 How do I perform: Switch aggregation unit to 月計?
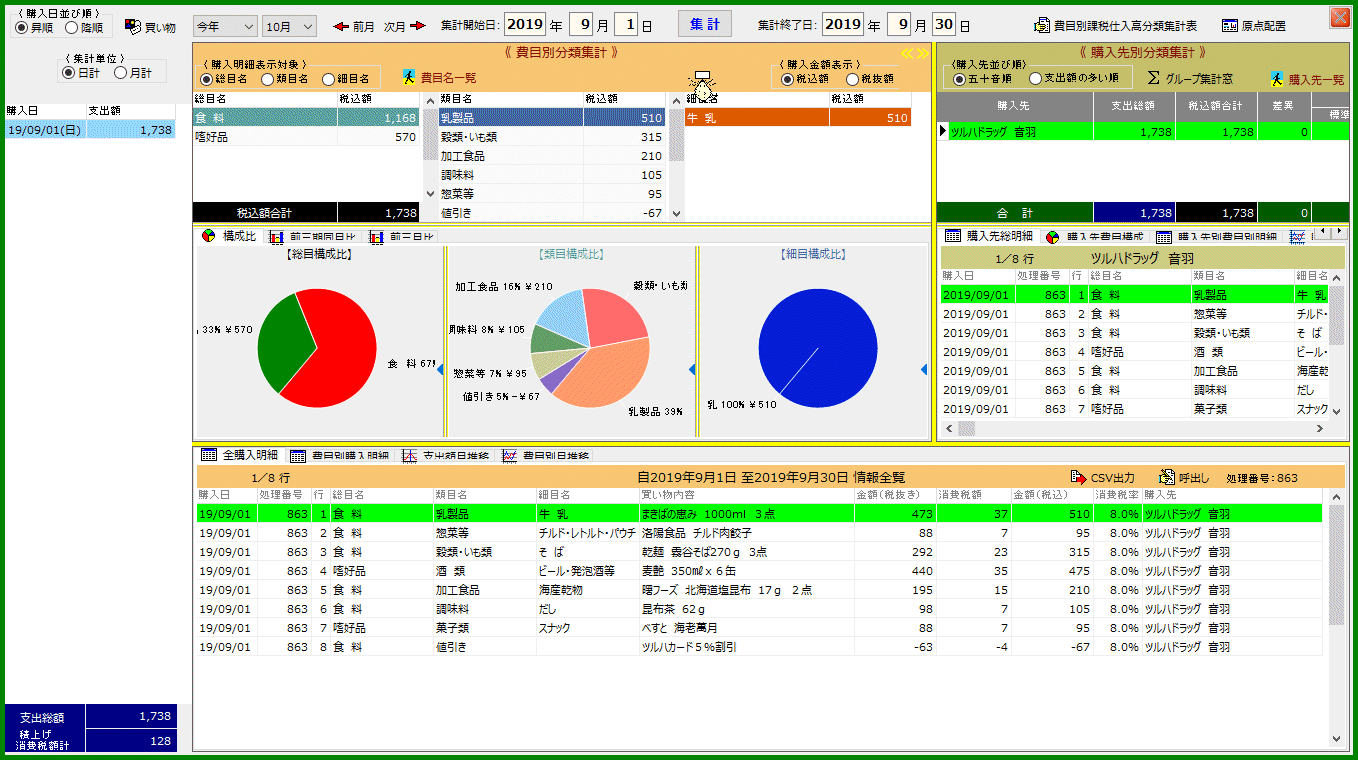tap(121, 73)
